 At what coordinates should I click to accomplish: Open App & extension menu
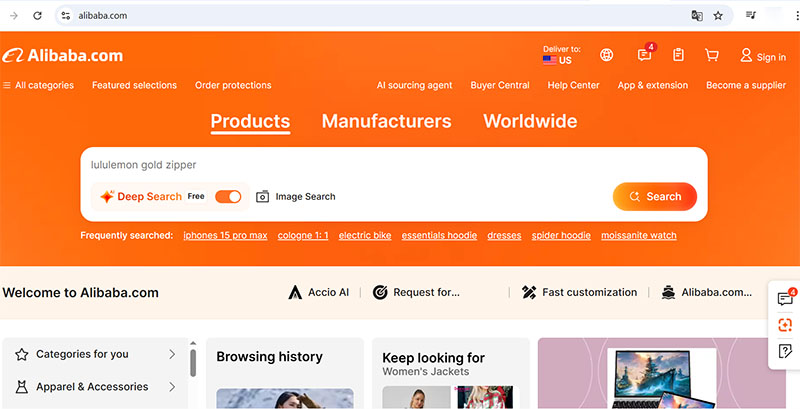[x=653, y=85]
